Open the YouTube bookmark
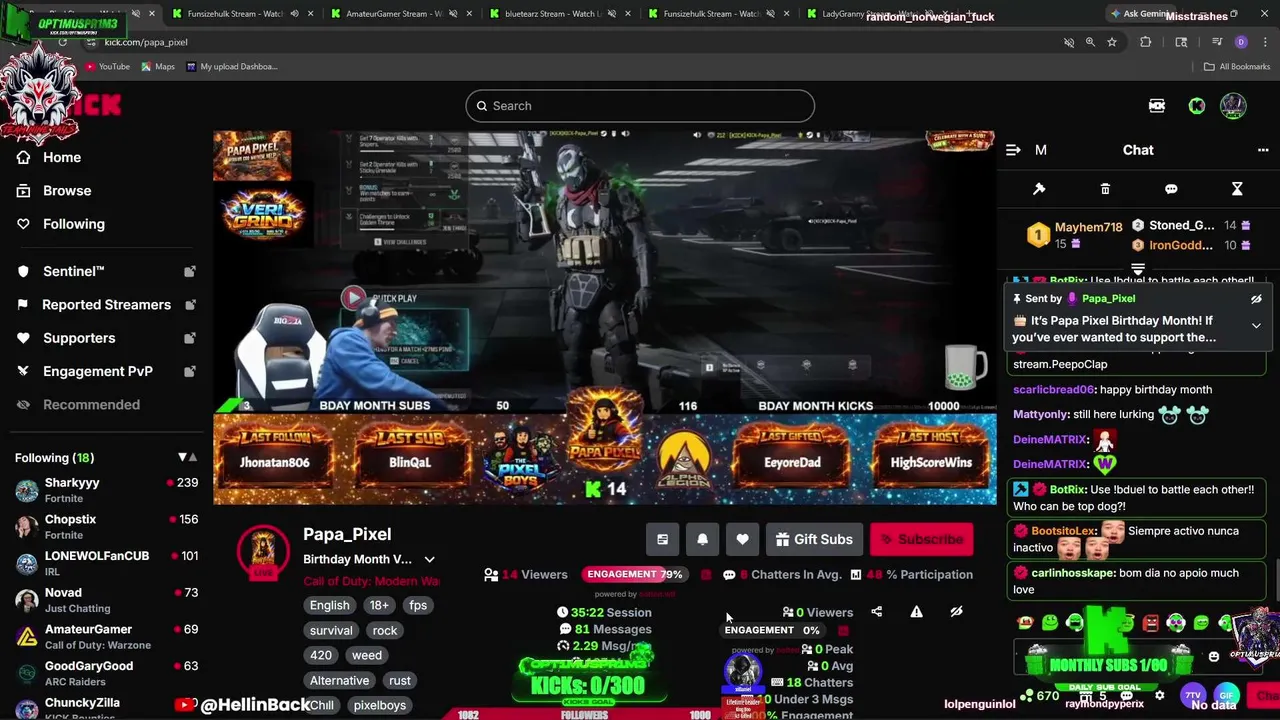 (107, 66)
